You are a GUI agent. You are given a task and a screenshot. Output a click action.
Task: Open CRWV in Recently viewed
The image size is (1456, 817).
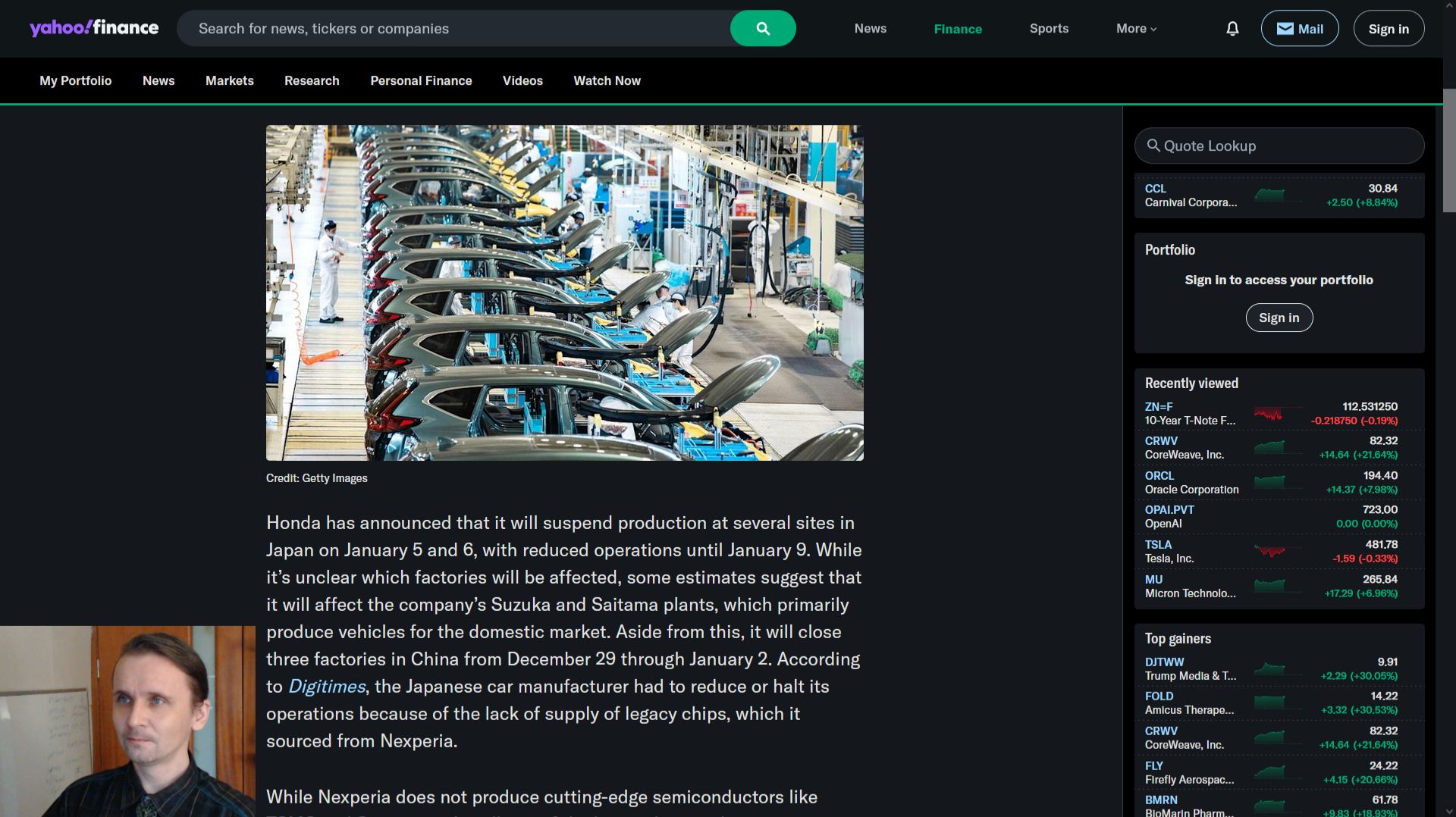1161,441
